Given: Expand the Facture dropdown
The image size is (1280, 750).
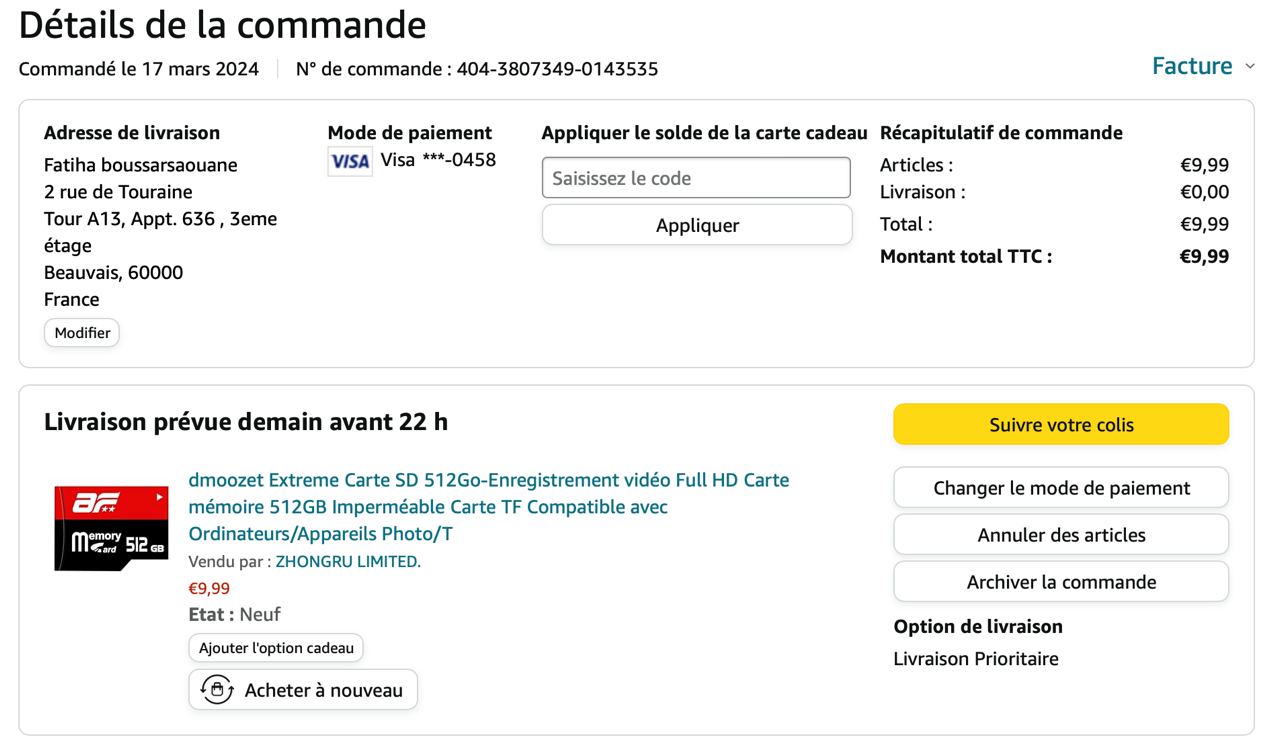Looking at the screenshot, I should [x=1202, y=67].
